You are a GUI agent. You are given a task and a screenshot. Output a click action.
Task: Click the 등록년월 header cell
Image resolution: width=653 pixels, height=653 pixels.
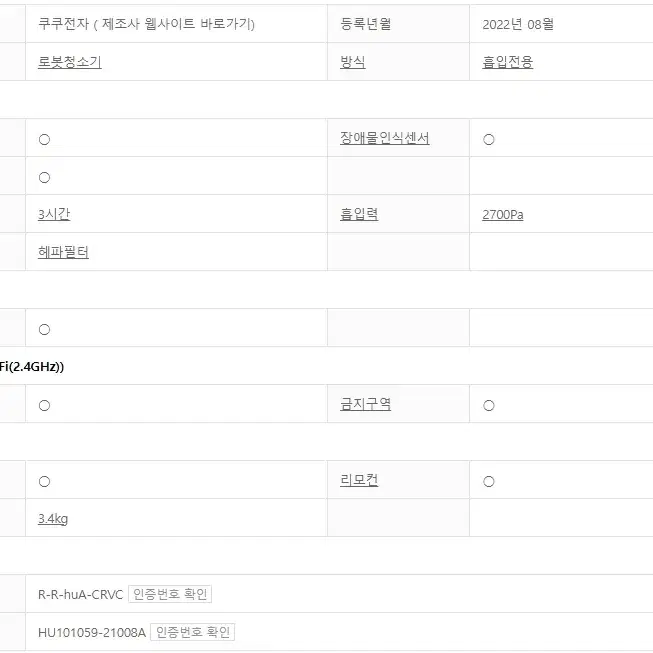tap(398, 24)
